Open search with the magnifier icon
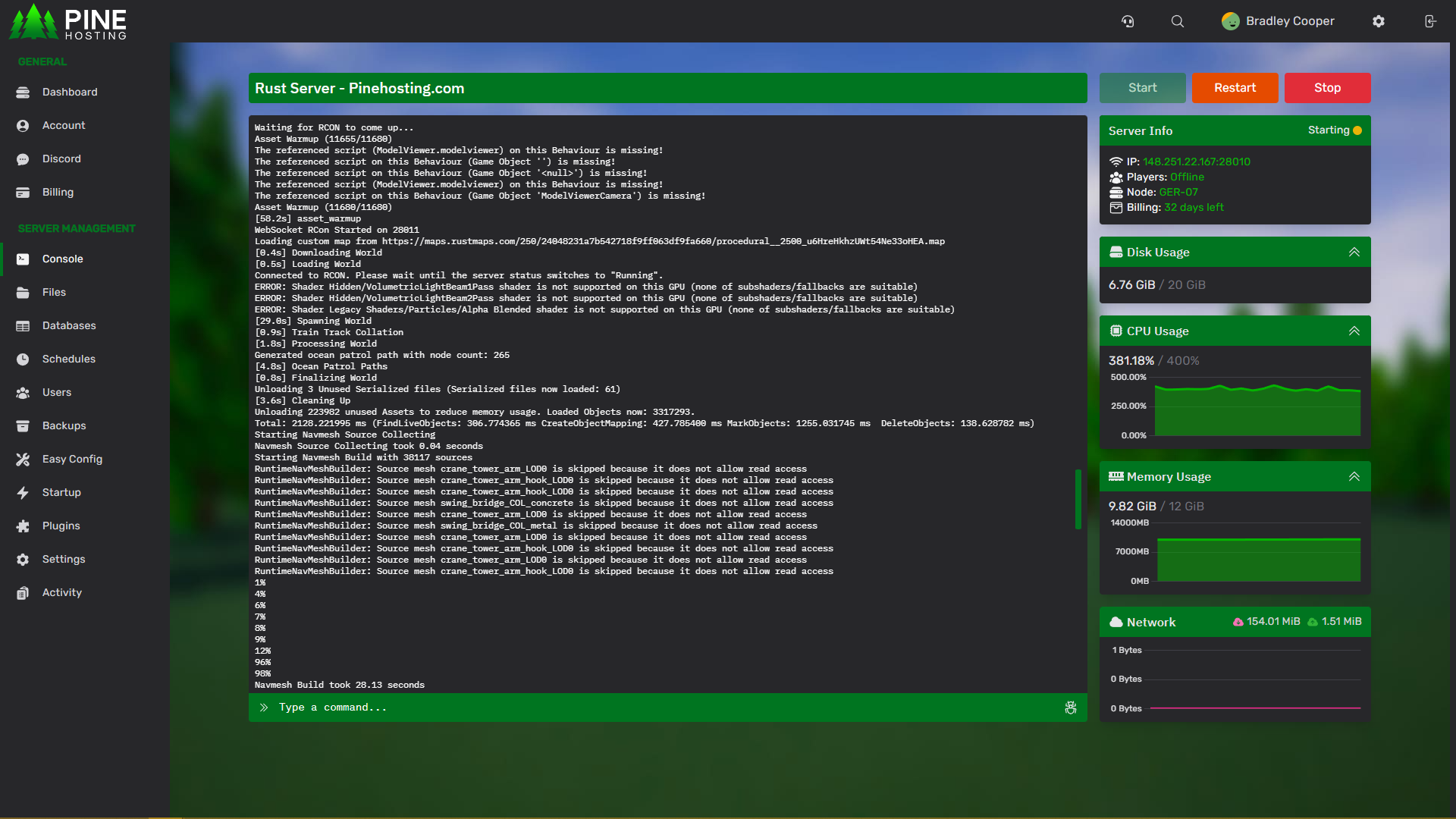 (1177, 21)
